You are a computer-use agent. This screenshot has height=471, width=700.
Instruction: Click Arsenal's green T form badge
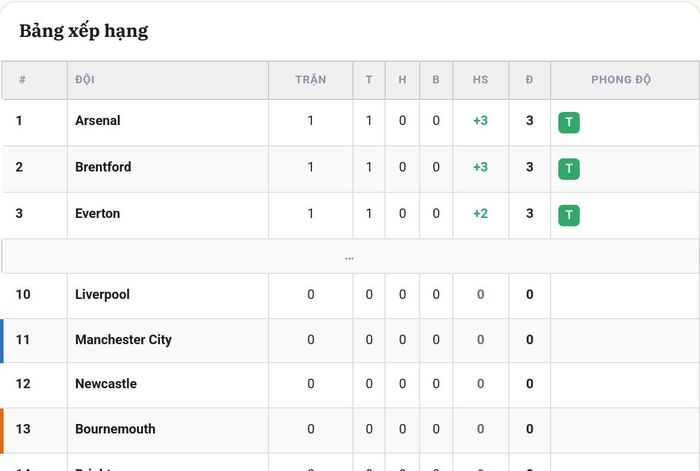[x=569, y=122]
